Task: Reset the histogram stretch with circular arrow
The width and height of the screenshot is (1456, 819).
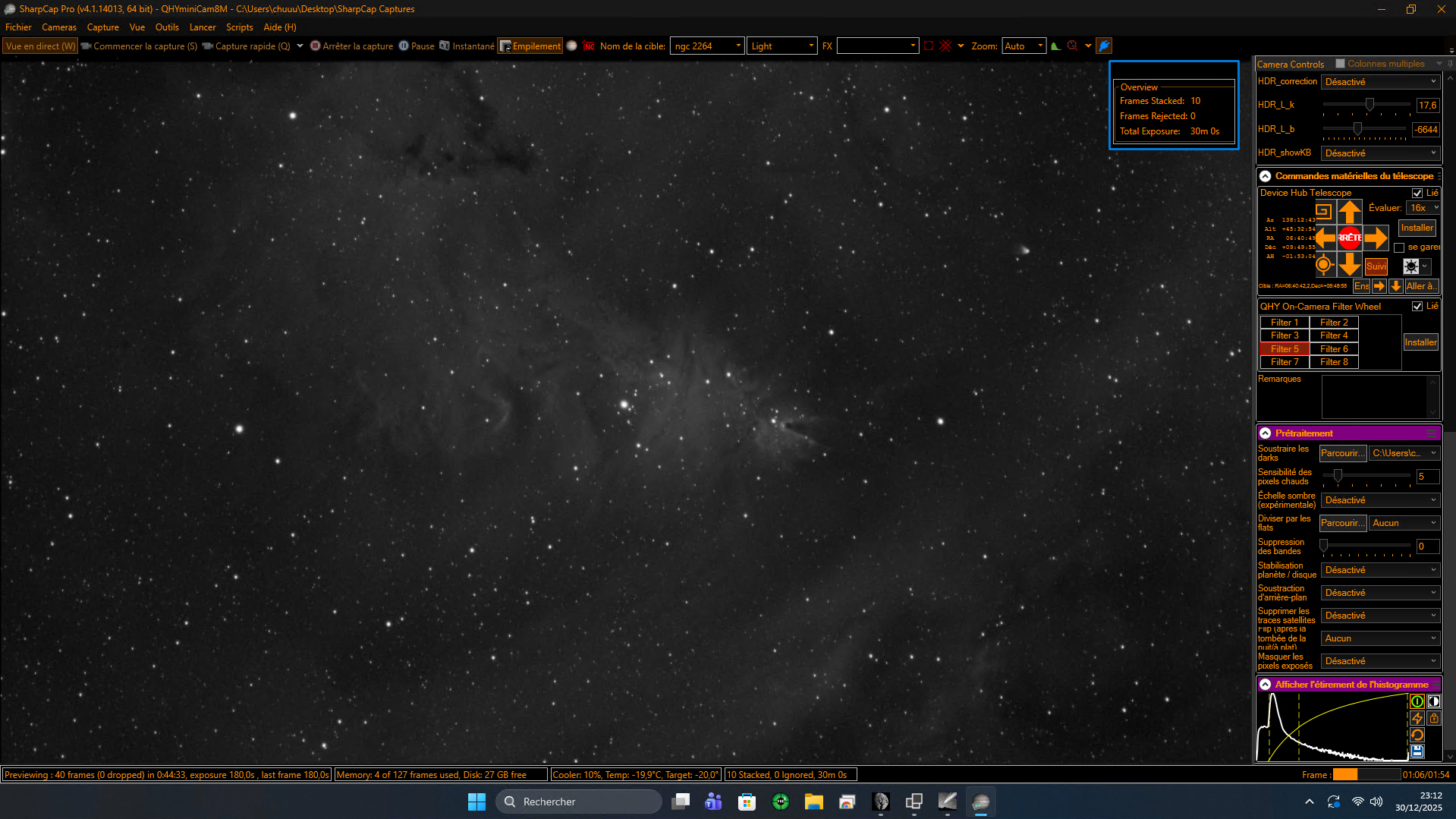Action: click(x=1417, y=735)
